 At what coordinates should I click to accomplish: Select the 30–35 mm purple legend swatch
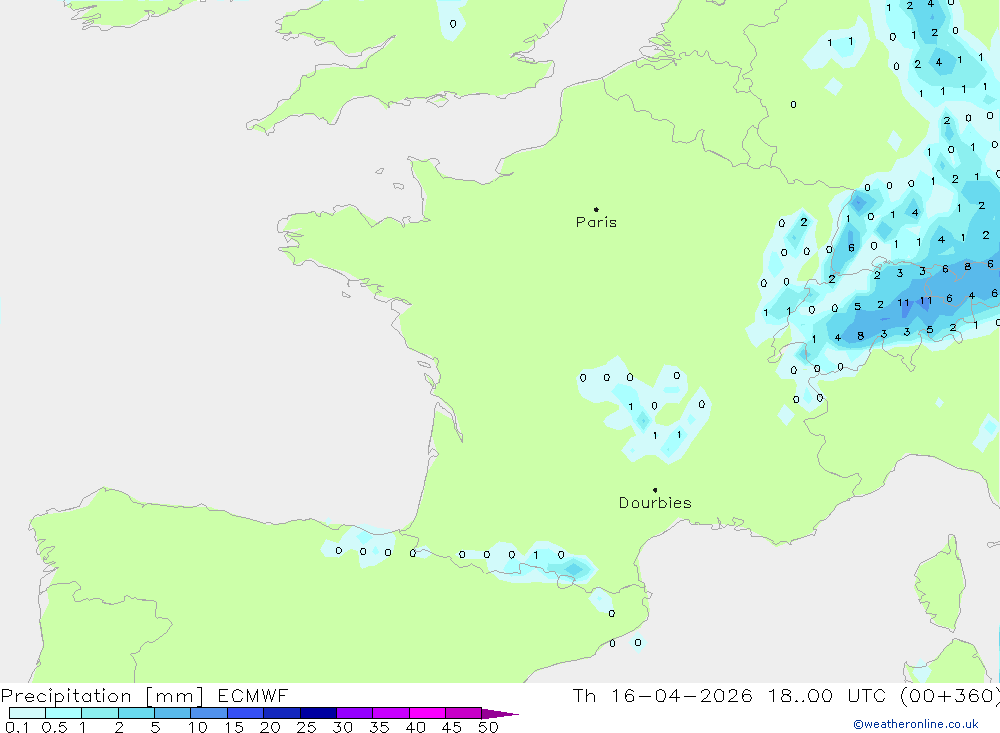click(354, 713)
